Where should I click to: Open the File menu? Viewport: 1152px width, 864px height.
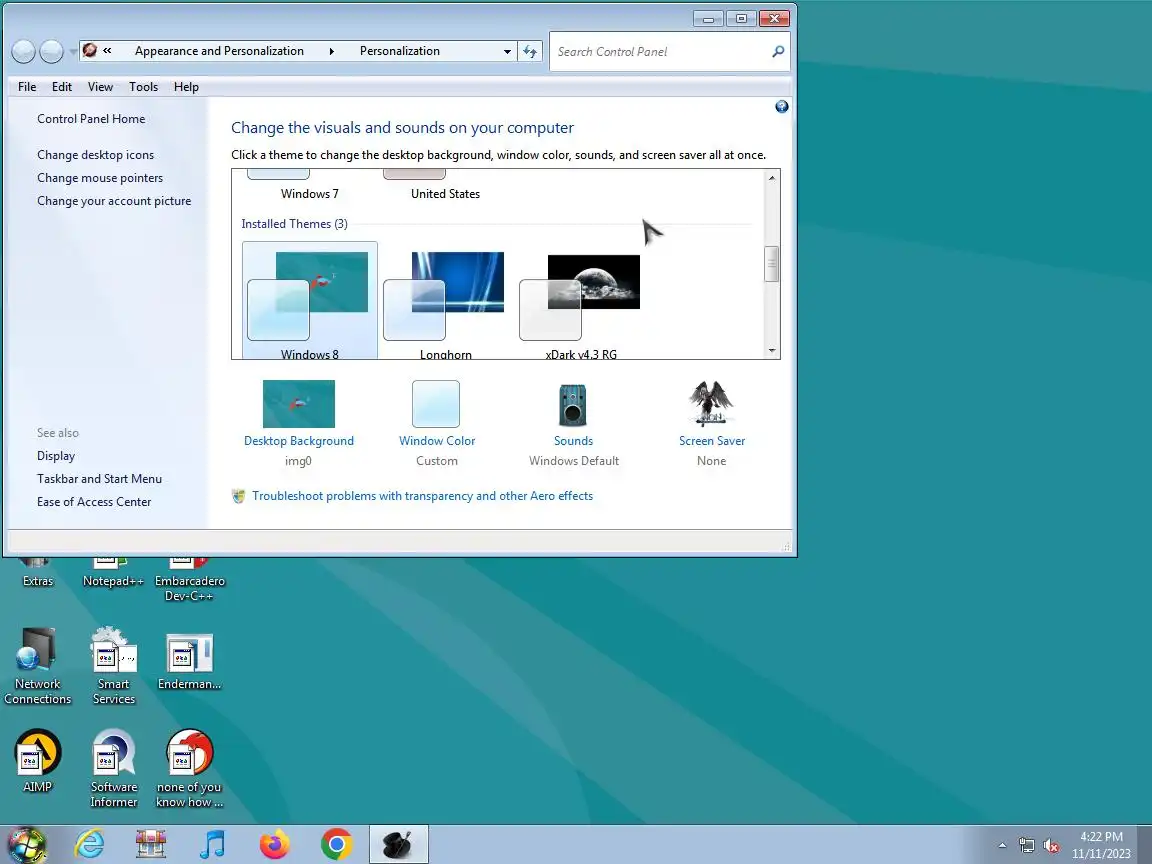pyautogui.click(x=27, y=87)
